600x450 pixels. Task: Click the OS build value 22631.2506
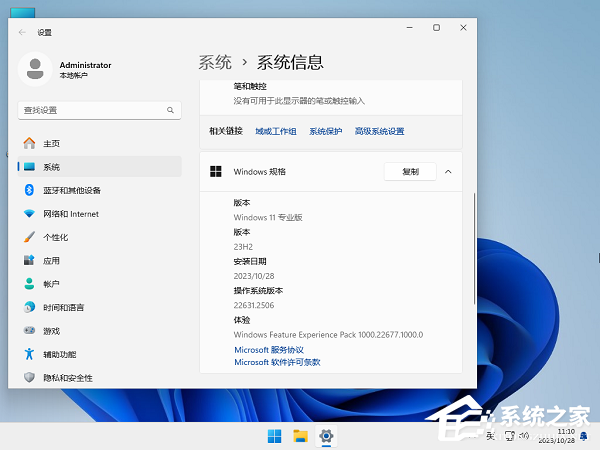[x=254, y=305]
